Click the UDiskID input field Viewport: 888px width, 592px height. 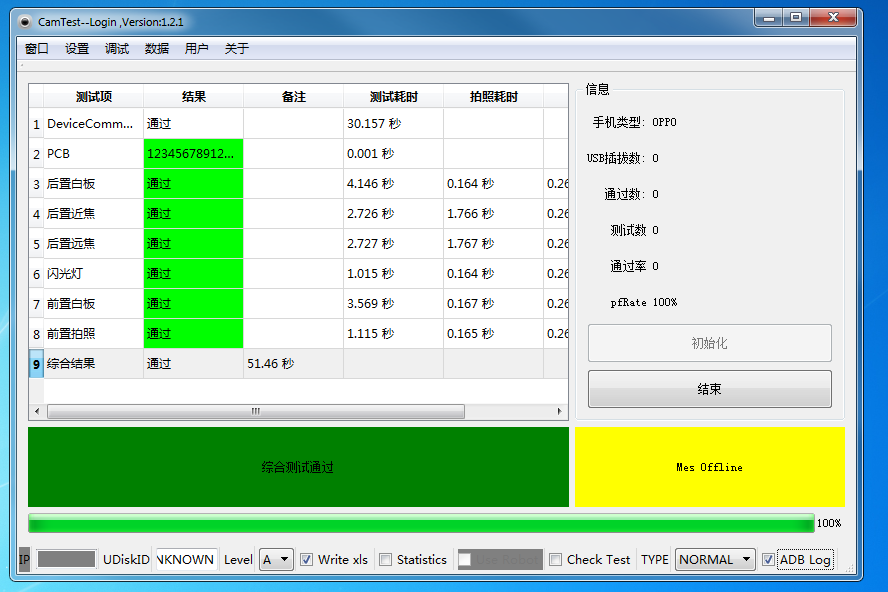click(186, 560)
